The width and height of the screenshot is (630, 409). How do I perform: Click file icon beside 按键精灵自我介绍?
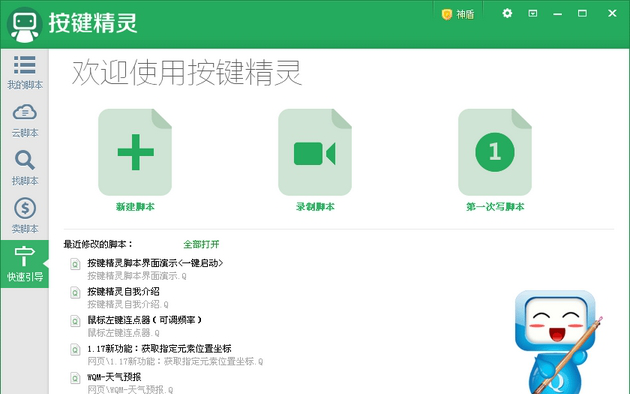coord(75,293)
